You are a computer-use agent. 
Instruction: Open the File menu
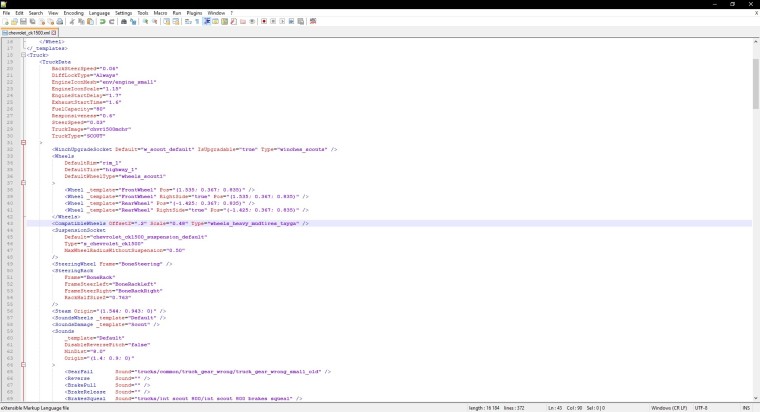6,13
